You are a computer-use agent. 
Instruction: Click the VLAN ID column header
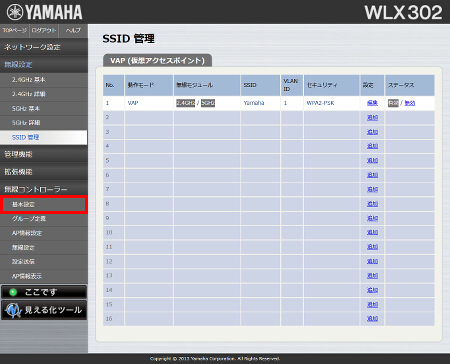click(x=292, y=85)
